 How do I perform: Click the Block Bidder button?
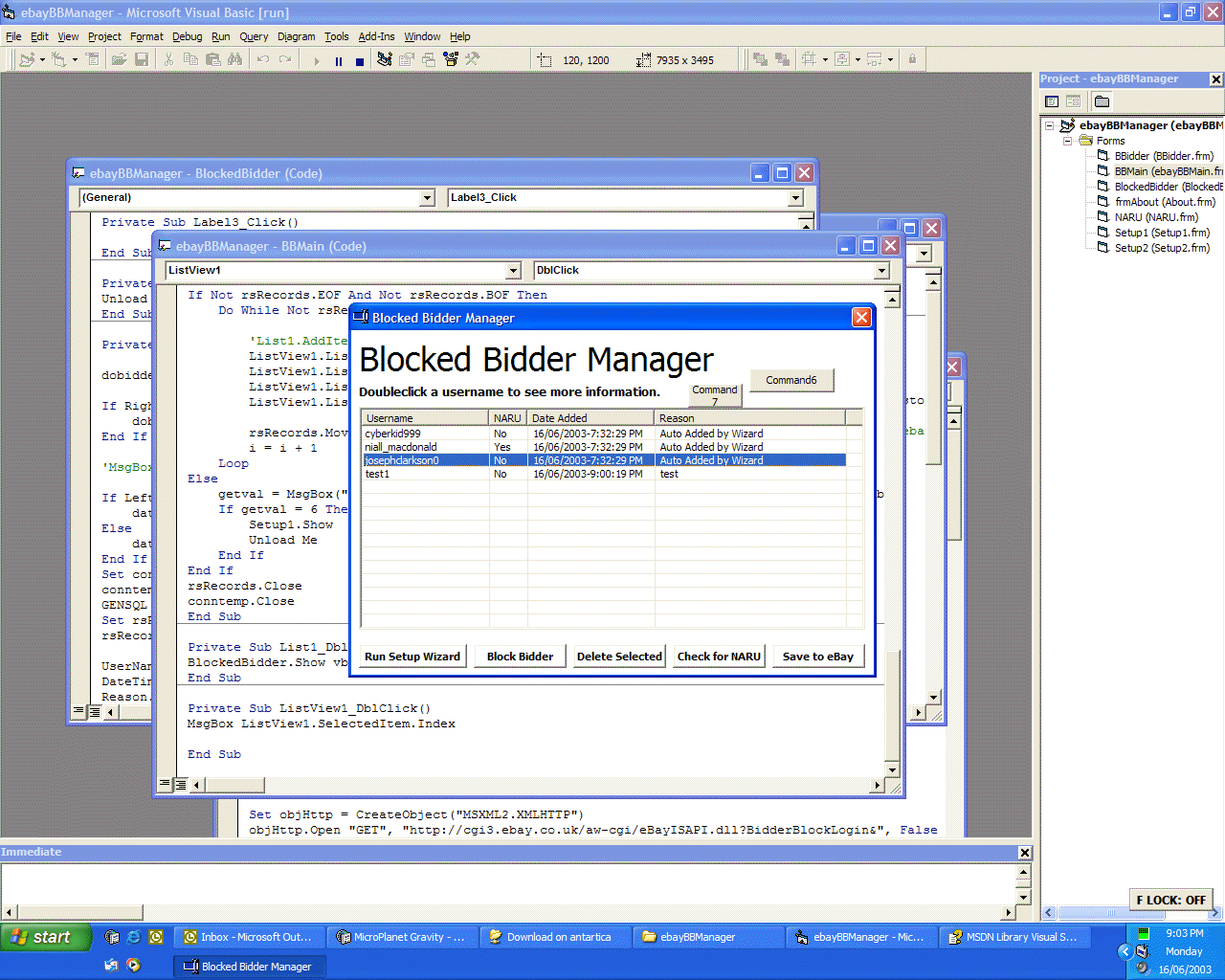(x=520, y=657)
